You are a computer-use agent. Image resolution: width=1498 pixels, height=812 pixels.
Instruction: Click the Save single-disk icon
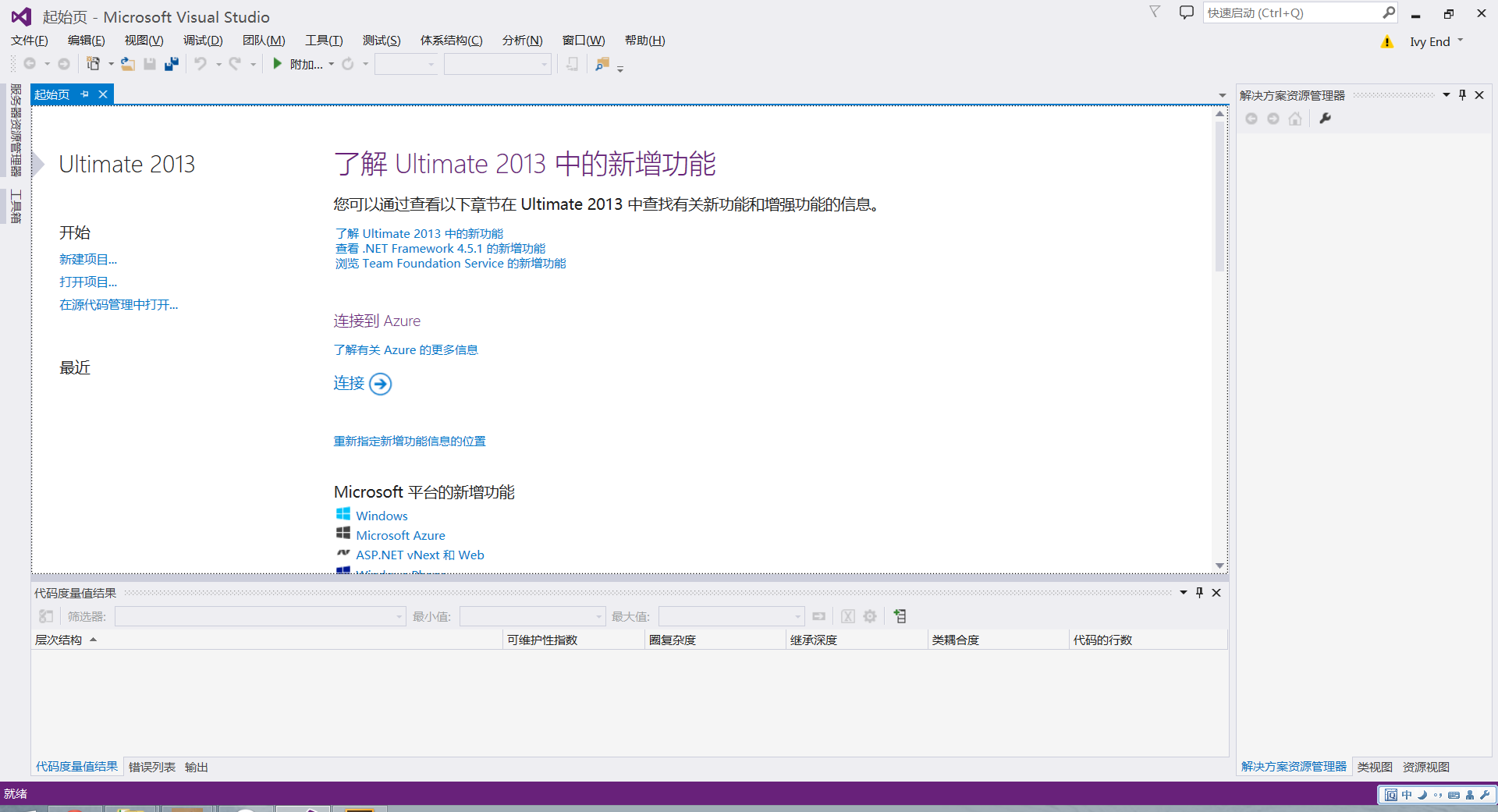[x=150, y=64]
